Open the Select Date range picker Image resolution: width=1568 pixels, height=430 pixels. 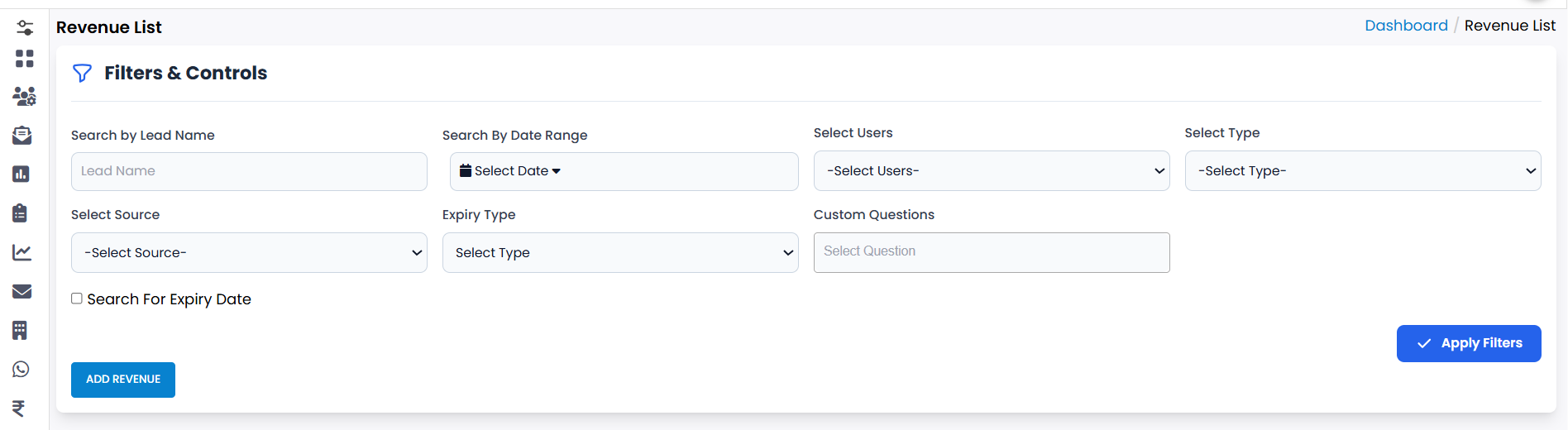pos(510,171)
